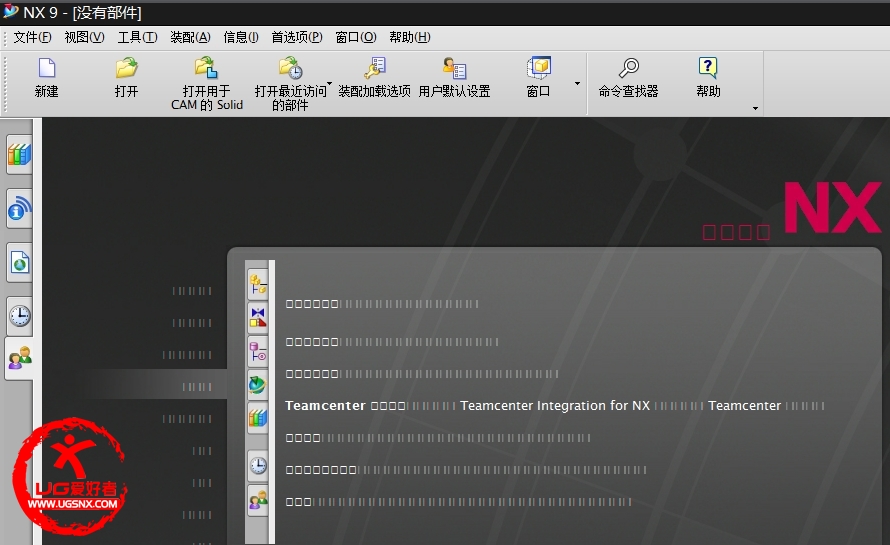Launch 命令查找器 command finder
The width and height of the screenshot is (890, 545).
[x=628, y=78]
